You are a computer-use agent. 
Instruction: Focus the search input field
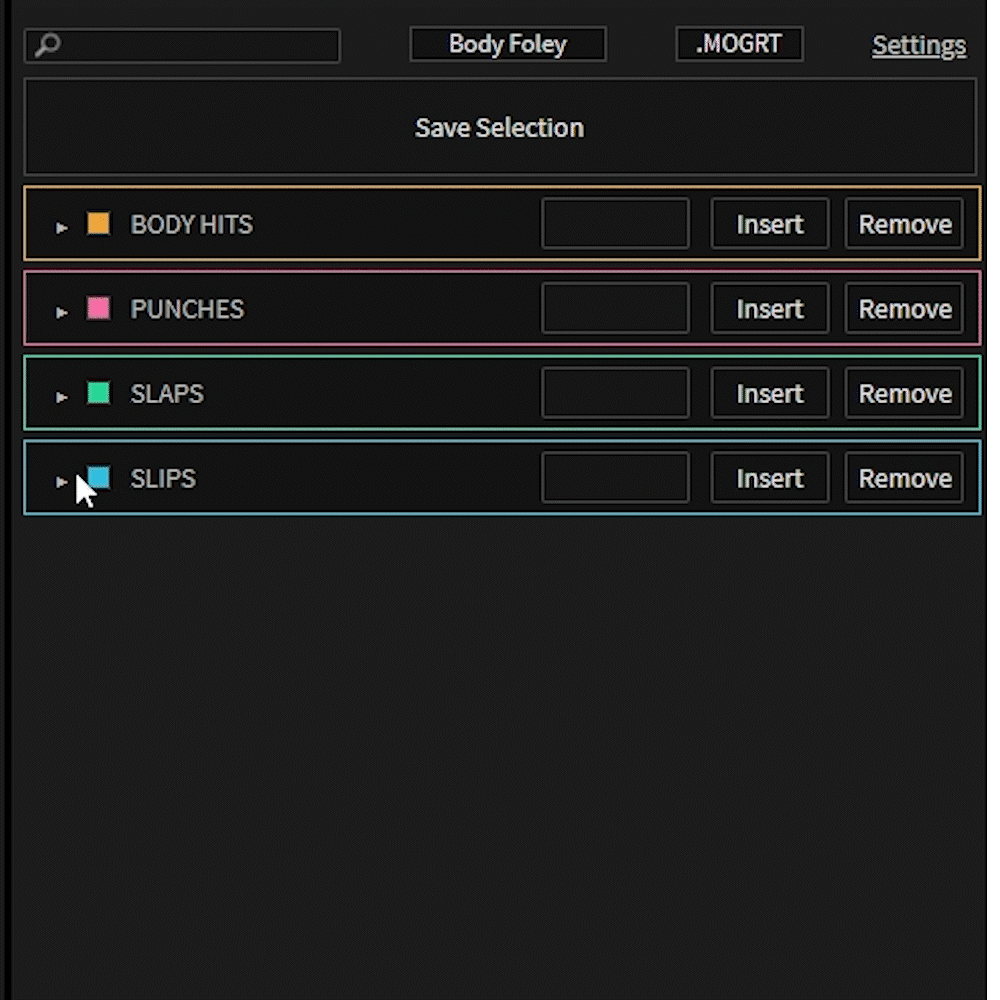click(182, 45)
